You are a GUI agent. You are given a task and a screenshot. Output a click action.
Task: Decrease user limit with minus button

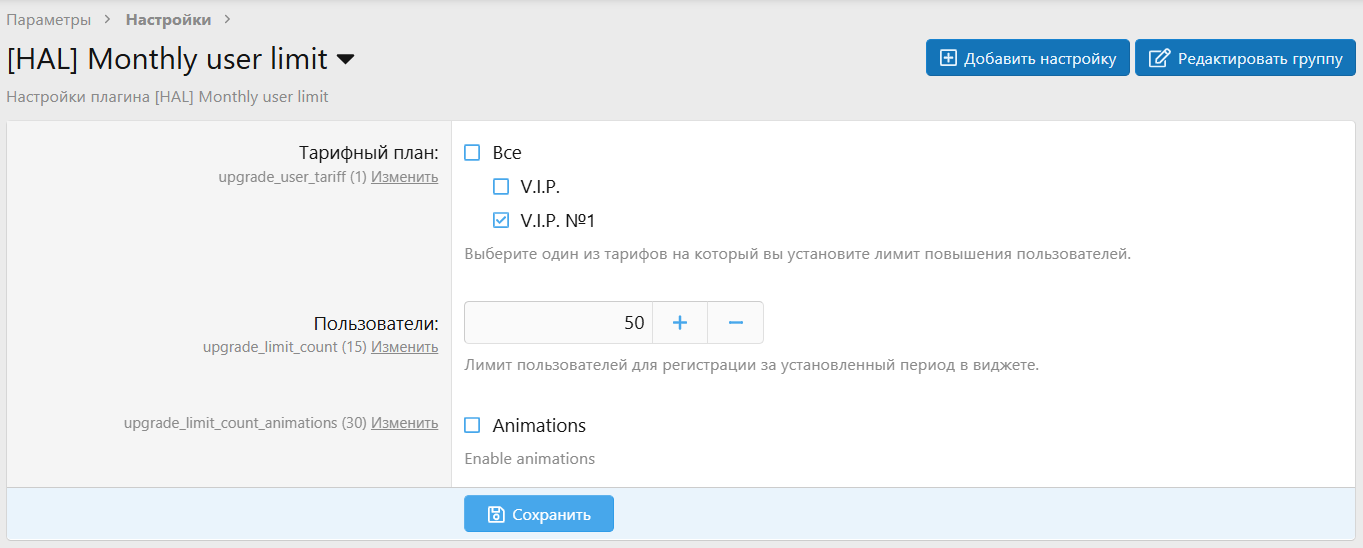tap(735, 323)
